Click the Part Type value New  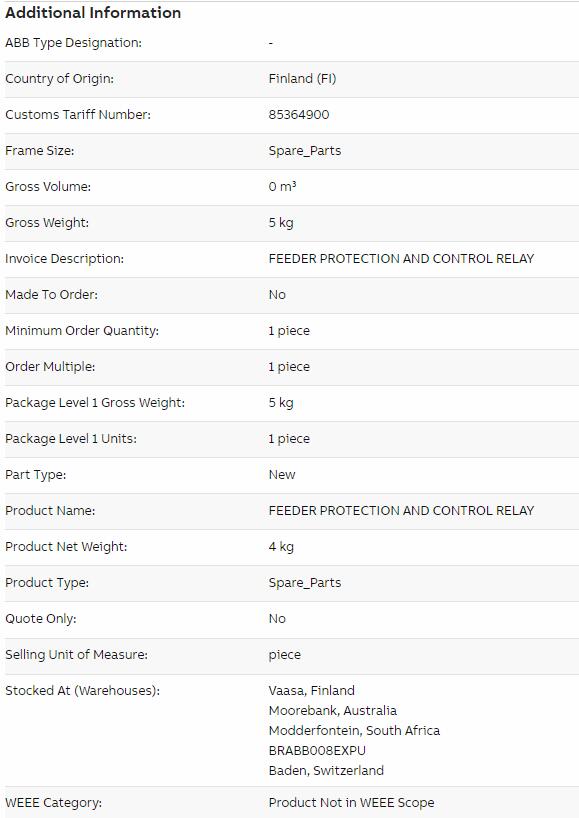282,475
